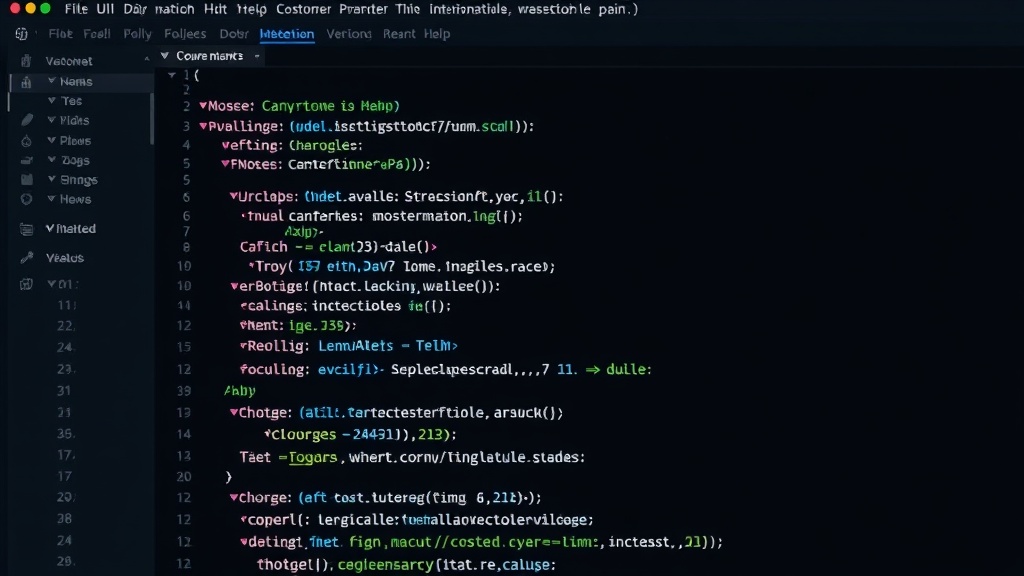Viewport: 1024px width, 576px height.
Task: Click the icon beside Vaconet
Action: coord(26,61)
